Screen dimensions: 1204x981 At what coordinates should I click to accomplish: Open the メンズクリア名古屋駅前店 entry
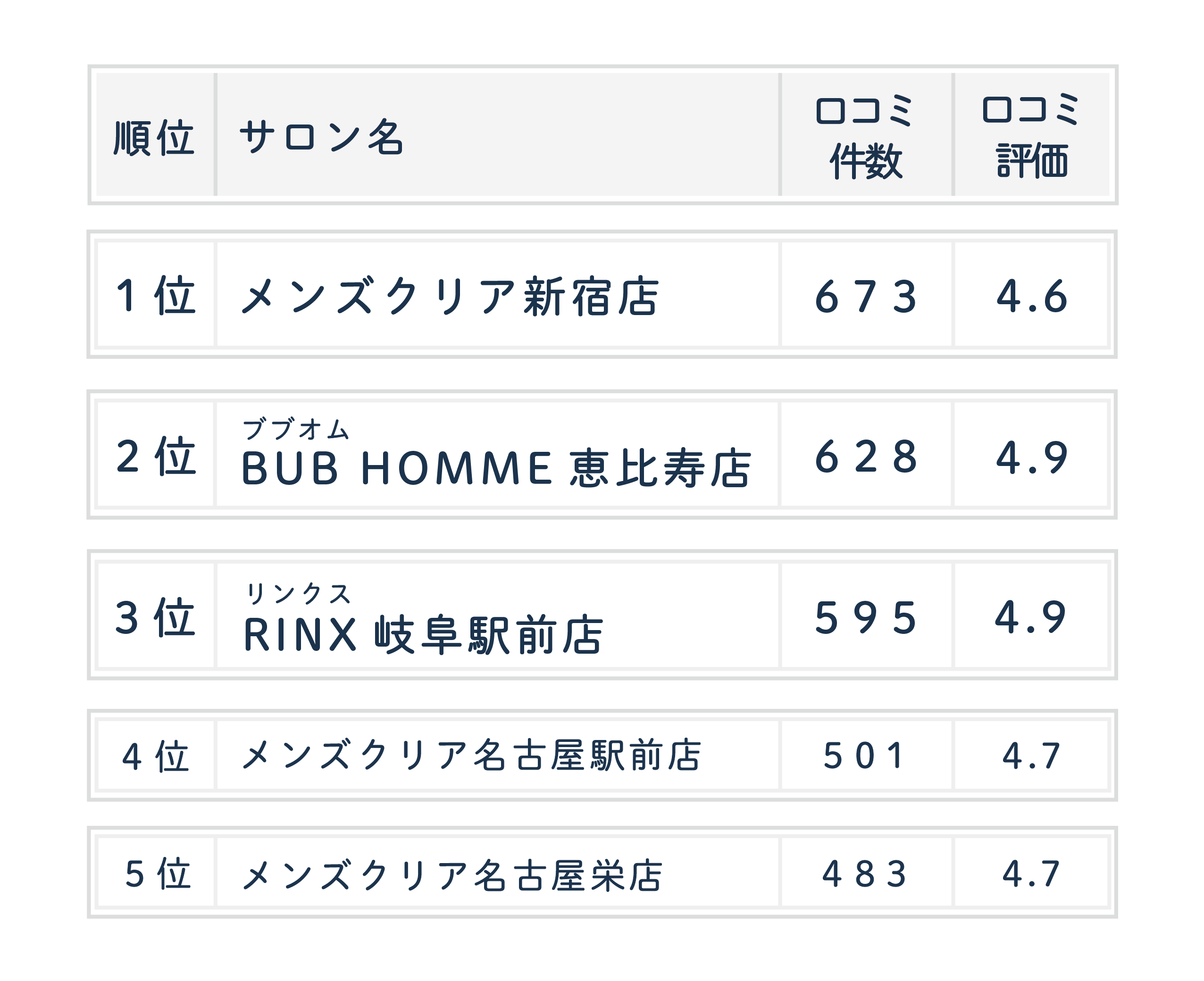pyautogui.click(x=471, y=756)
